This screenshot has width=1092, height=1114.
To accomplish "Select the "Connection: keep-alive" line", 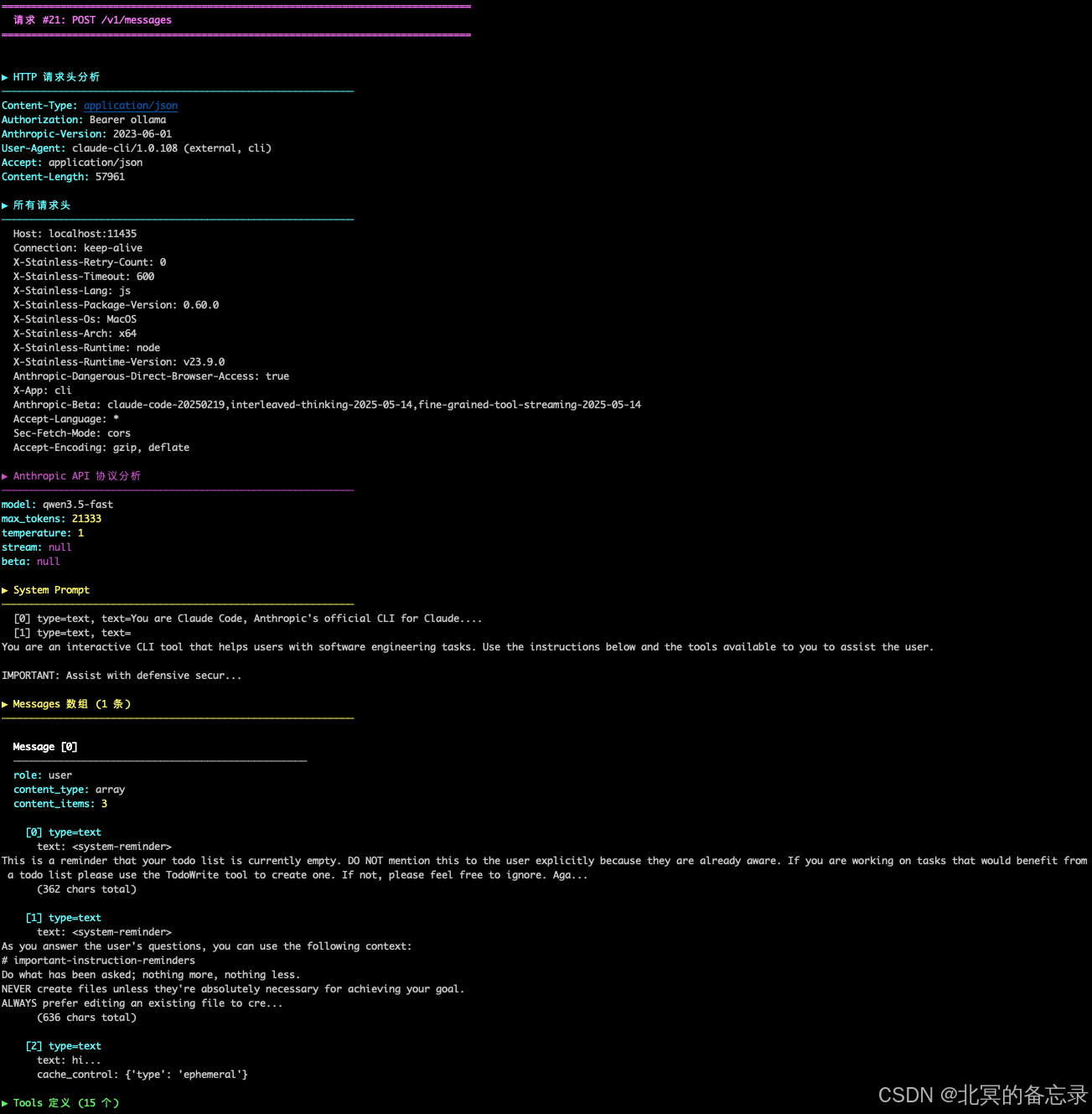I will [78, 248].
